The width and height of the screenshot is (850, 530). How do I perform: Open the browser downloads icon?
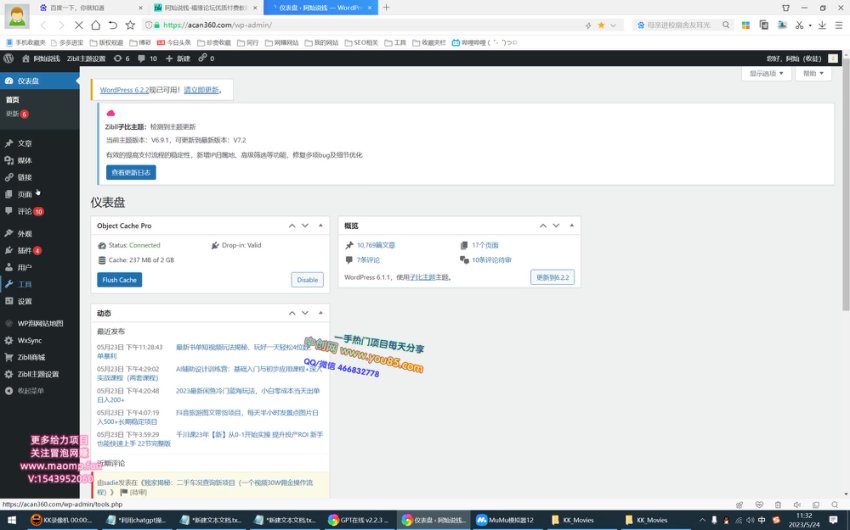click(x=822, y=25)
